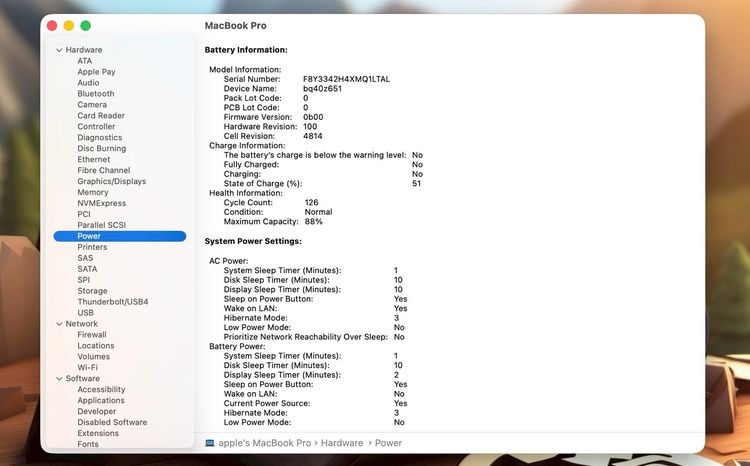750x466 pixels.
Task: Select Apple Pay in the sidebar
Action: point(96,72)
